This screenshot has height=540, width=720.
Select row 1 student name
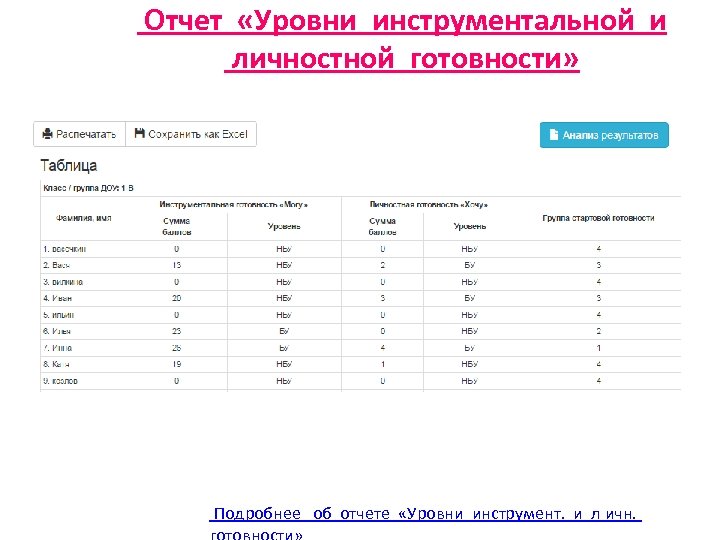(x=65, y=249)
